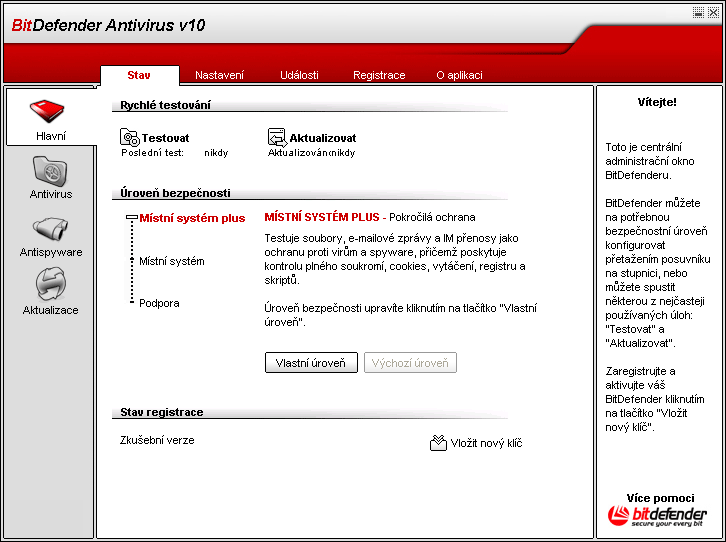
Task: Open the Události tab
Action: coord(299,75)
